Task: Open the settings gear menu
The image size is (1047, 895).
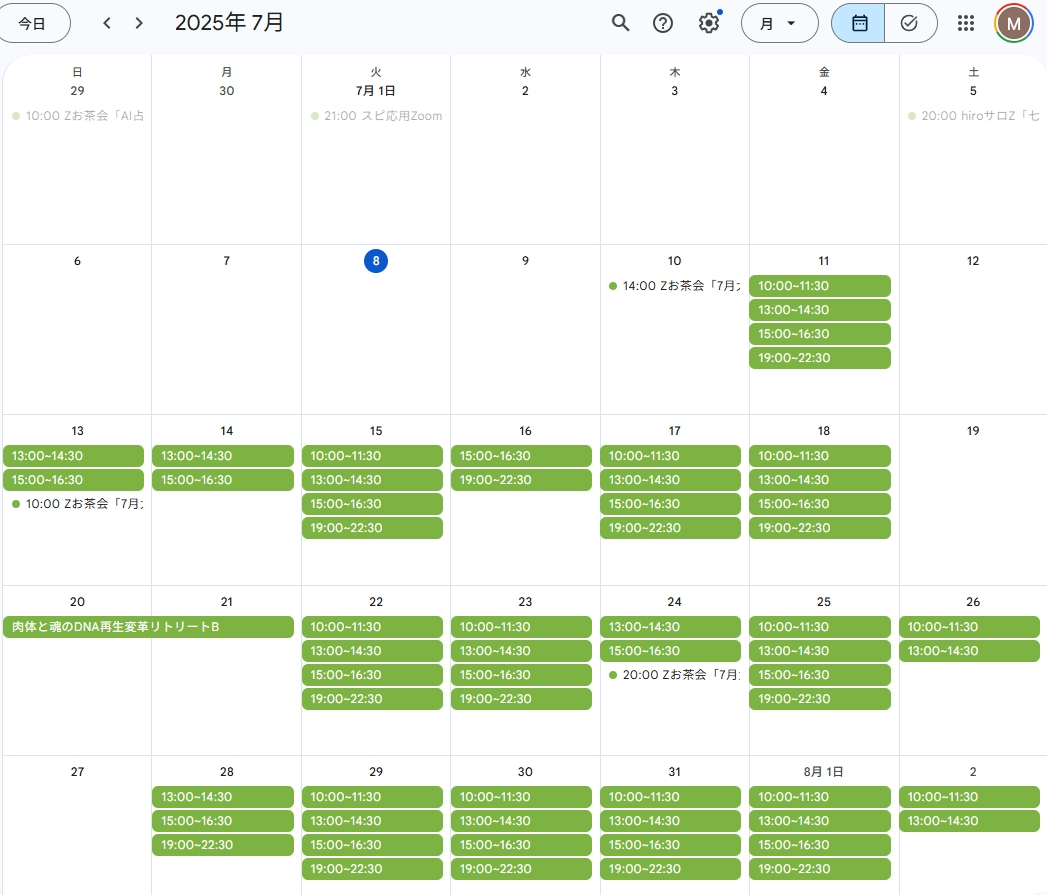Action: pyautogui.click(x=708, y=23)
